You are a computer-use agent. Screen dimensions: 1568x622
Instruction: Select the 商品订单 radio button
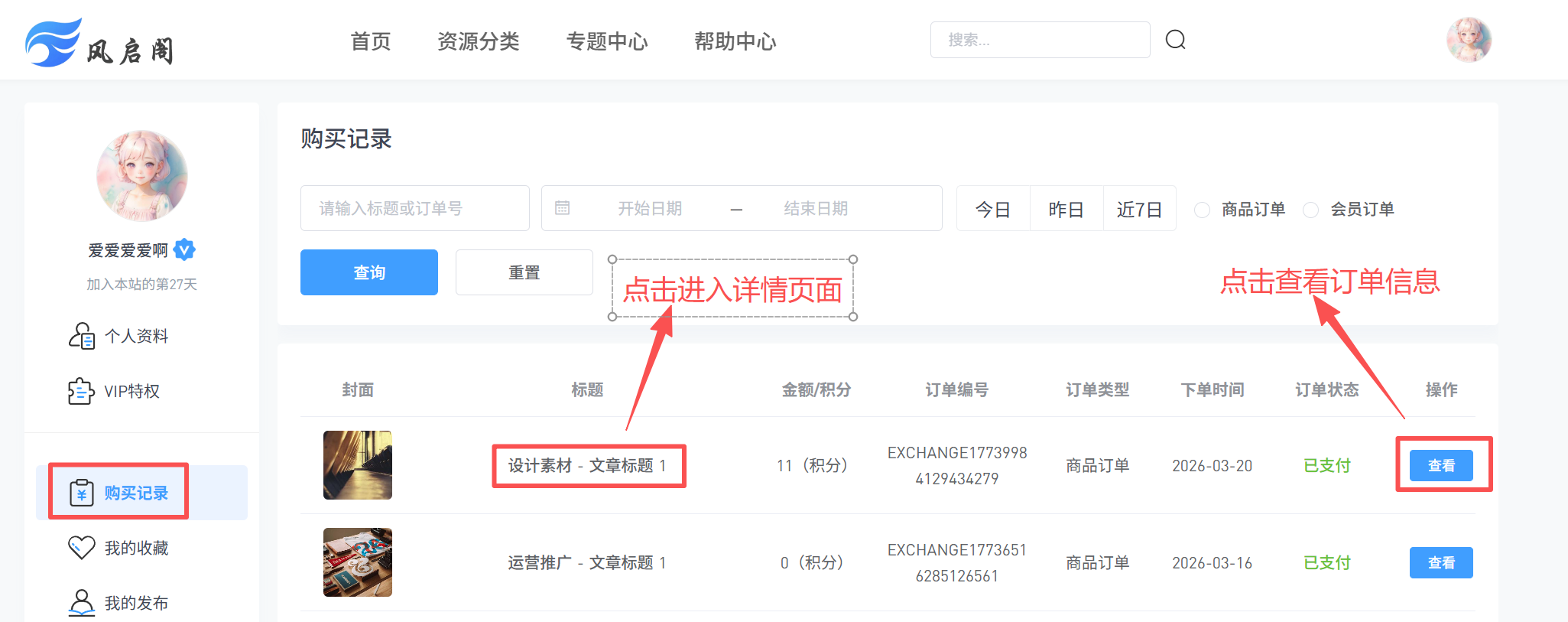[1202, 210]
